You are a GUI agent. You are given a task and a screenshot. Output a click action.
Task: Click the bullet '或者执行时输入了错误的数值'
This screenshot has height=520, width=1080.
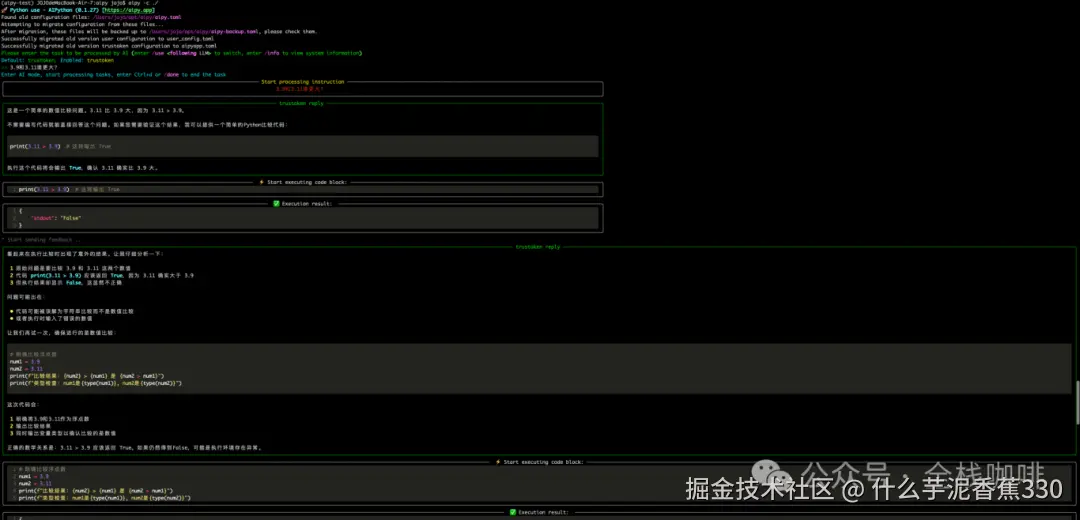pos(53,318)
